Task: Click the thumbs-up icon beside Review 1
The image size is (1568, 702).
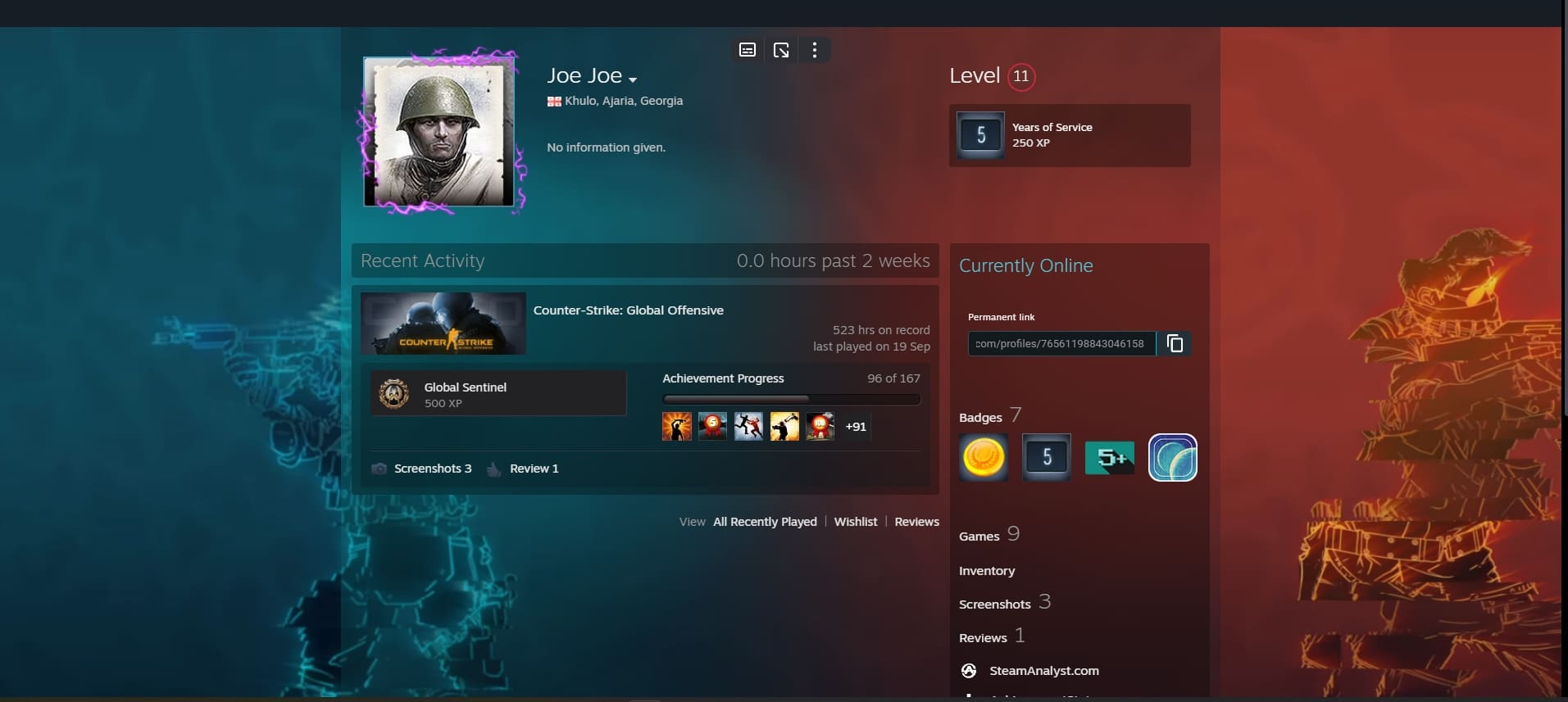Action: point(493,469)
